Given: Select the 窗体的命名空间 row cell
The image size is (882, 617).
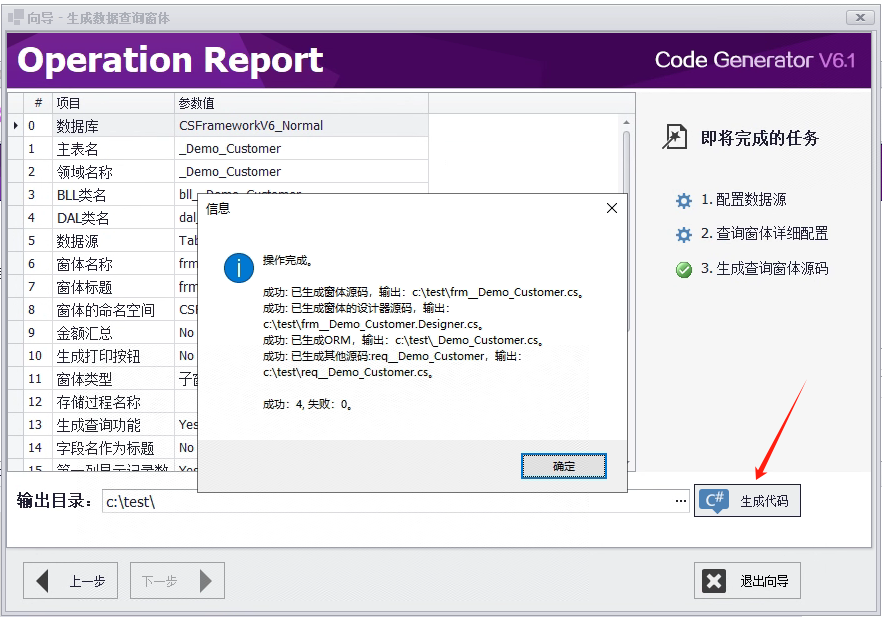Looking at the screenshot, I should pyautogui.click(x=113, y=310).
